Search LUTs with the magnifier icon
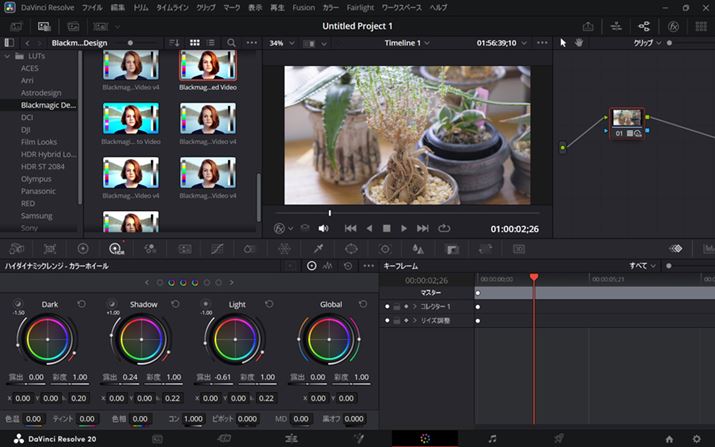715x447 pixels. point(231,43)
